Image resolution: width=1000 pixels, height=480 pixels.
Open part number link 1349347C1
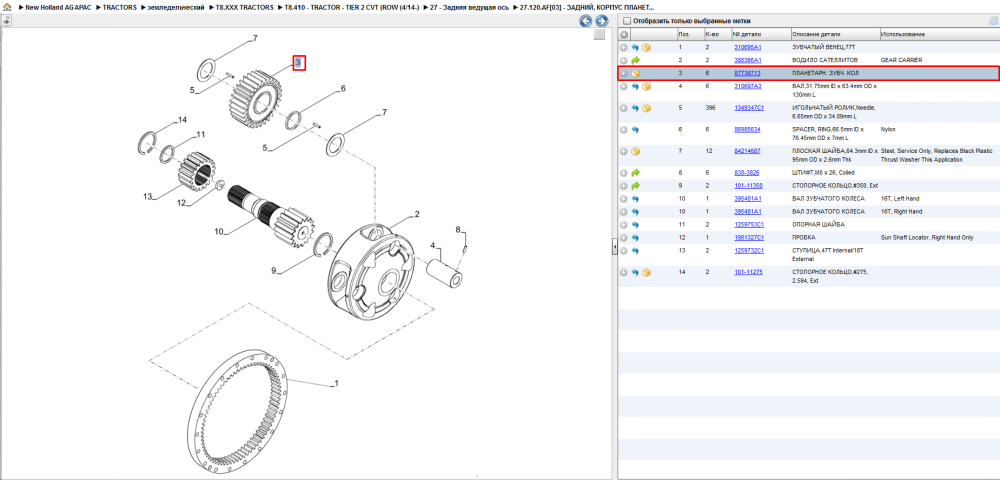coord(749,108)
